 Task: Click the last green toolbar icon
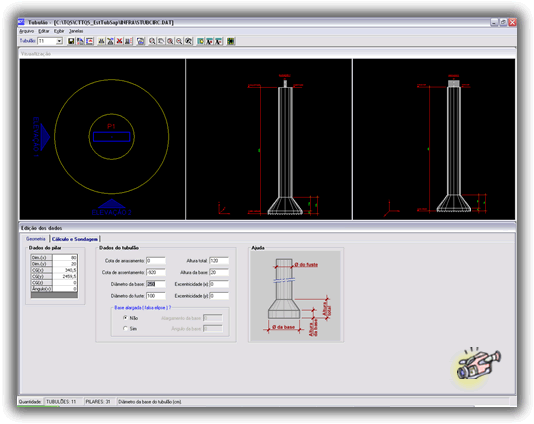click(x=231, y=41)
